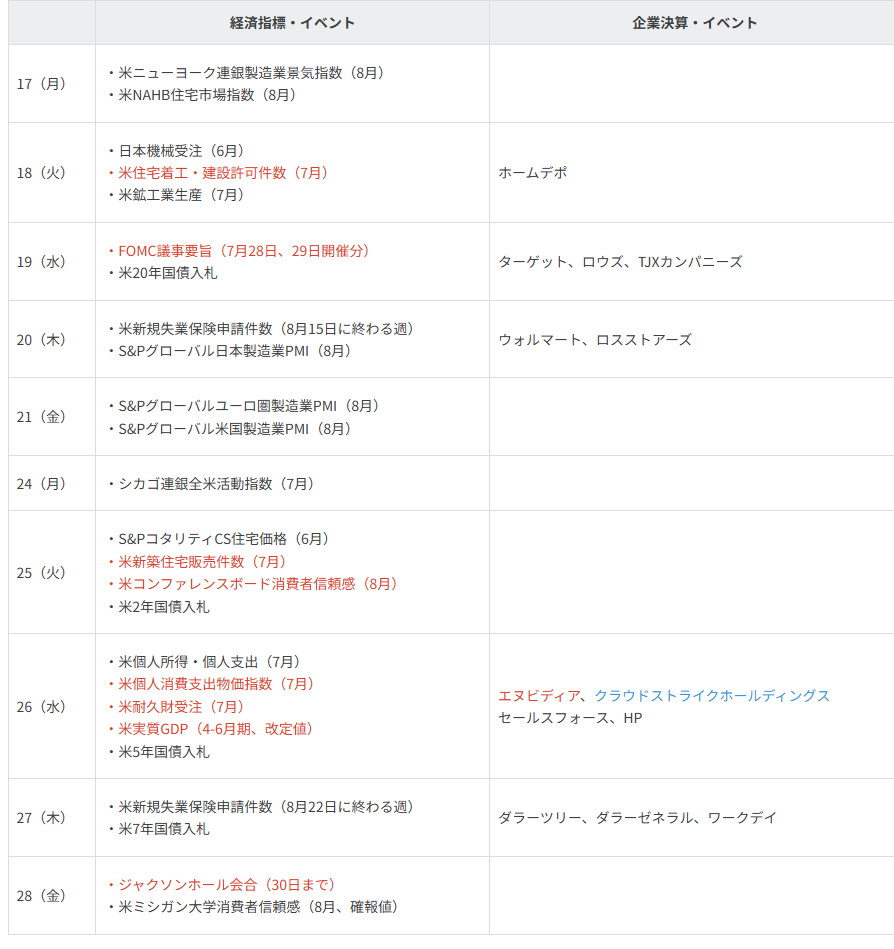Click 米個人所得・個人支出（7月） entry

205,662
